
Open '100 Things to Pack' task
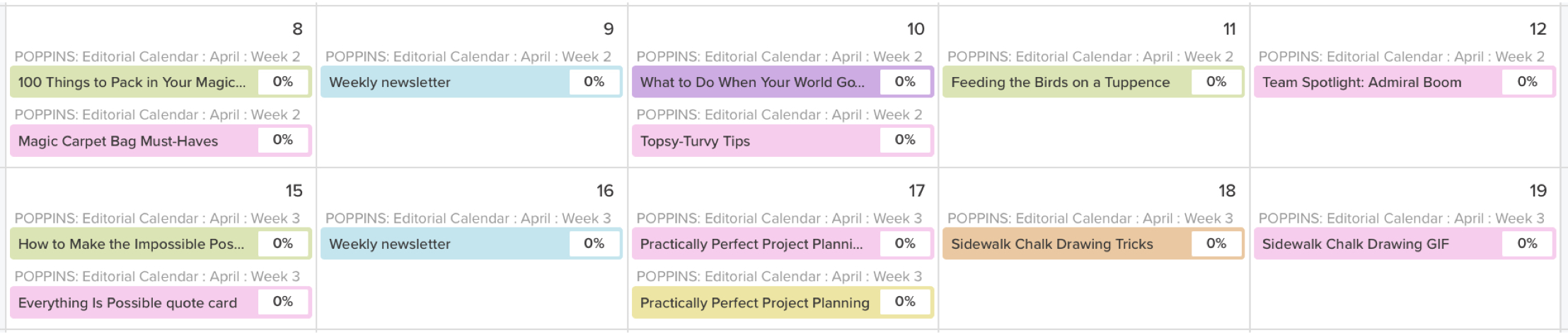(132, 82)
